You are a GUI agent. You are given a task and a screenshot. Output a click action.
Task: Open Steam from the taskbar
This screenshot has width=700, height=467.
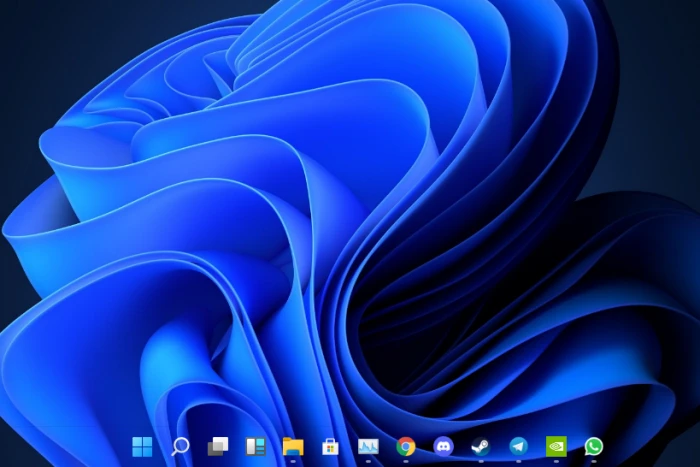click(481, 446)
